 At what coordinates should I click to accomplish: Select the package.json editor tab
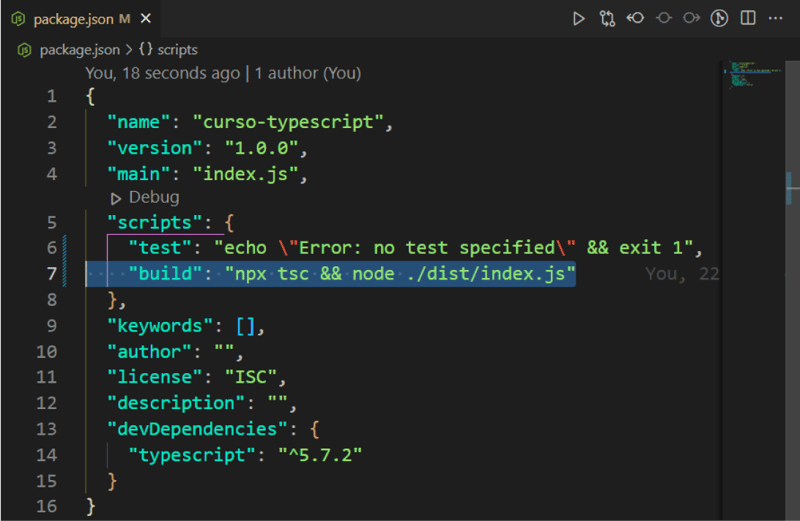click(x=81, y=19)
